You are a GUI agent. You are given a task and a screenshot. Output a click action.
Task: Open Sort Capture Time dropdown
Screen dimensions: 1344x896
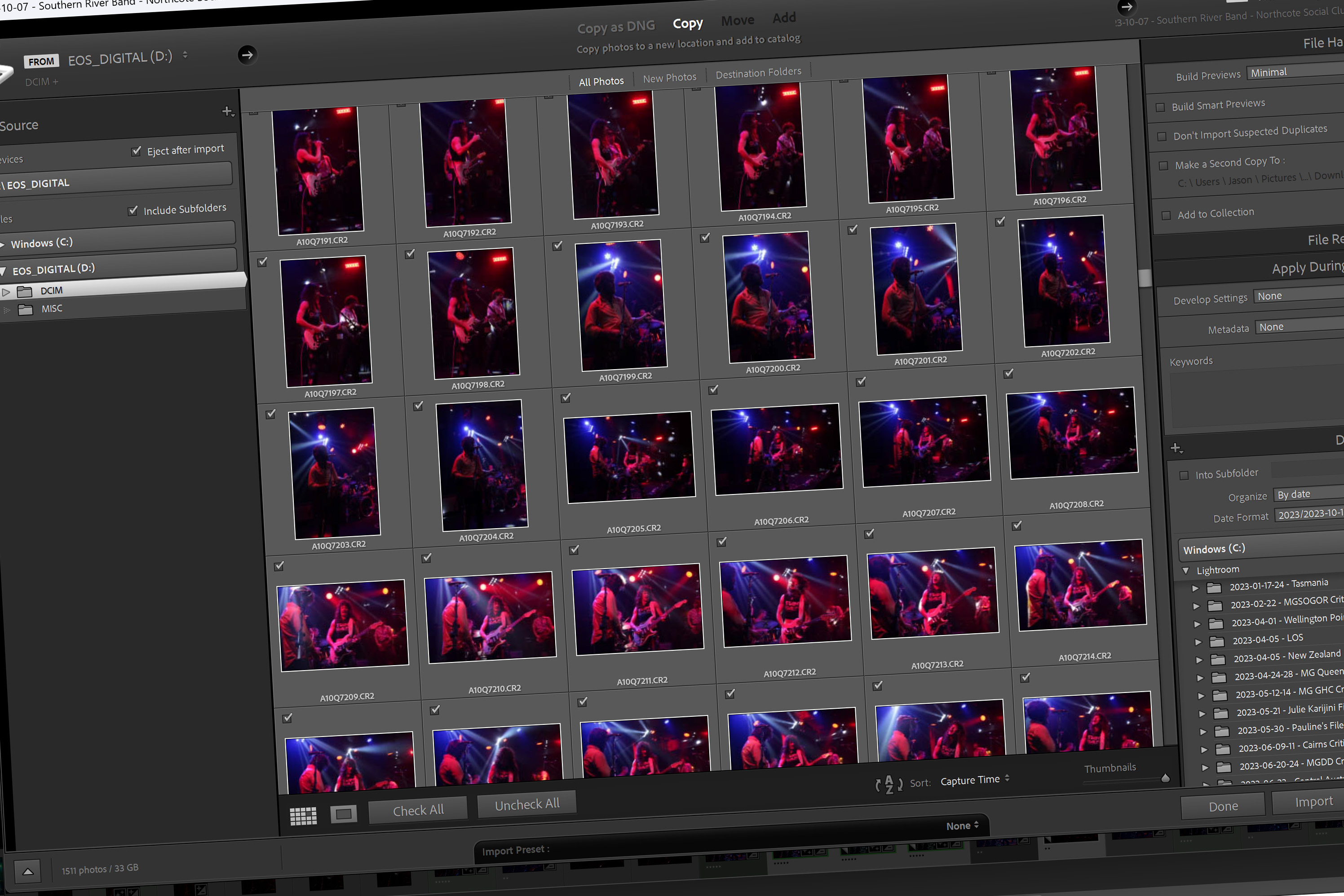(x=975, y=779)
